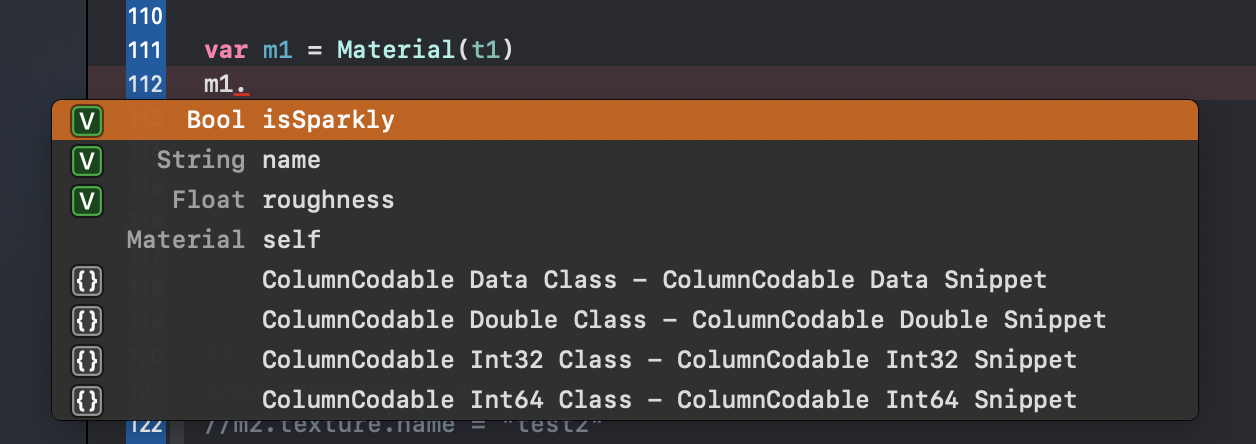The width and height of the screenshot is (1256, 444).
Task: Click the braces icon for Int32 snippet
Action: pos(88,361)
